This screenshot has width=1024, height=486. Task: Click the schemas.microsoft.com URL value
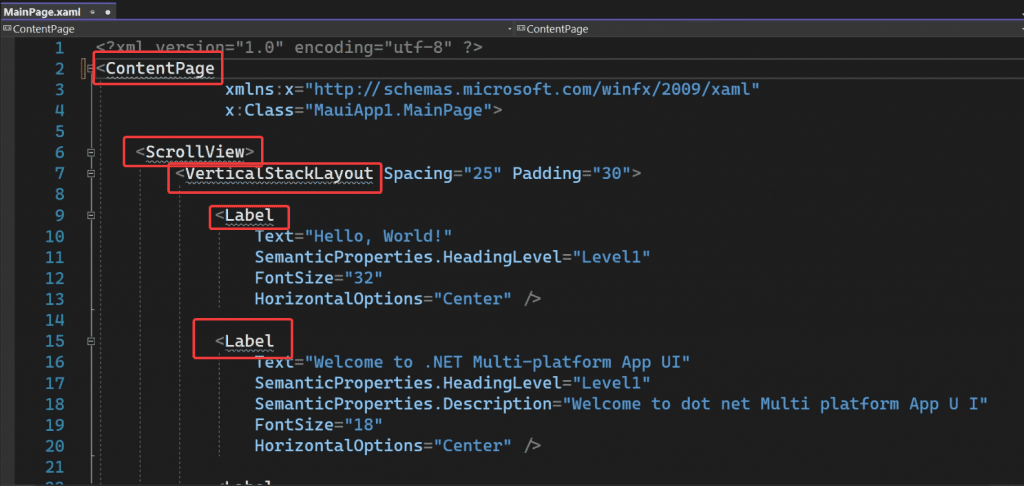point(533,89)
